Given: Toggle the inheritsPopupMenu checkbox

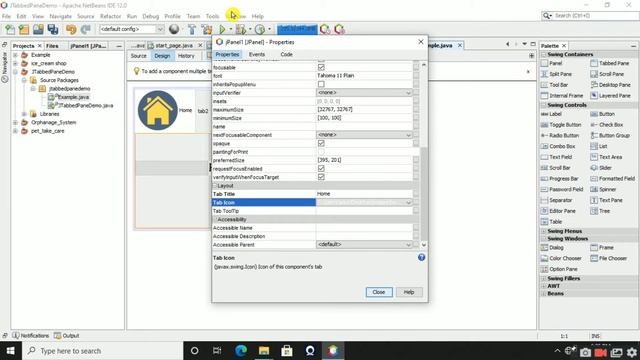Looking at the screenshot, I should pyautogui.click(x=321, y=84).
